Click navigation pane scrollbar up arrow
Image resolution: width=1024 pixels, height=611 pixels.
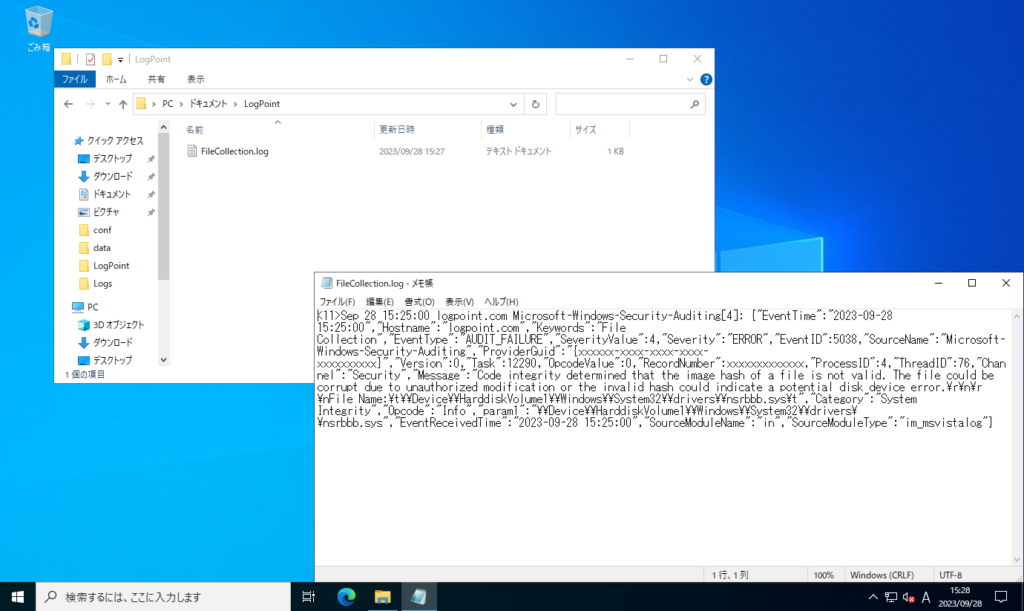163,127
